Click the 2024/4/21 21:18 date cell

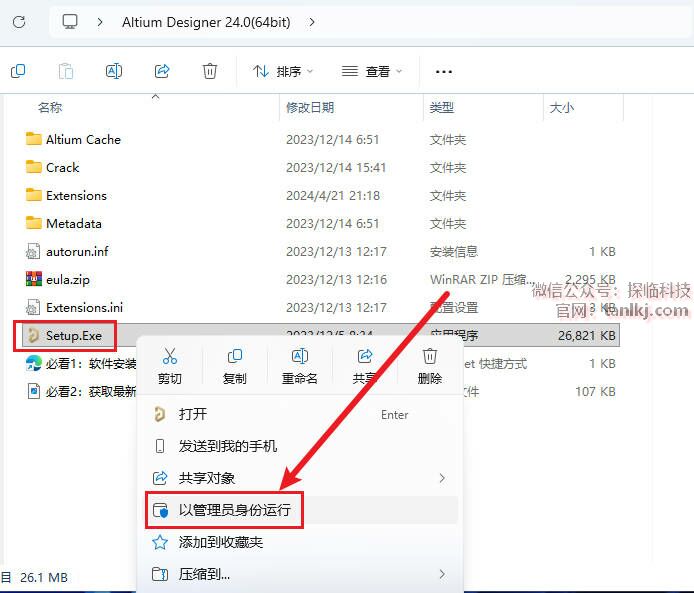click(x=333, y=196)
